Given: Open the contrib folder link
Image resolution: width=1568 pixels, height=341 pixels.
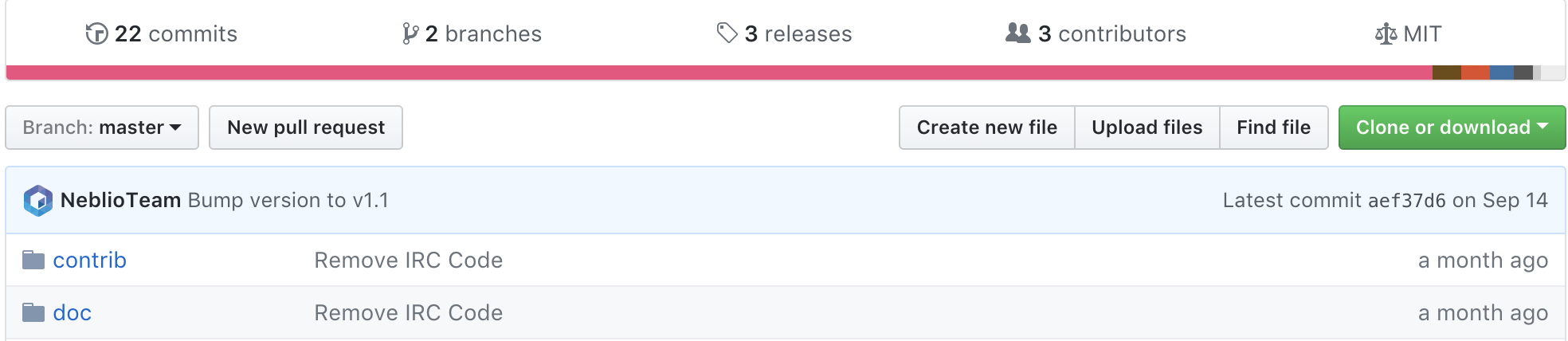Looking at the screenshot, I should [90, 260].
